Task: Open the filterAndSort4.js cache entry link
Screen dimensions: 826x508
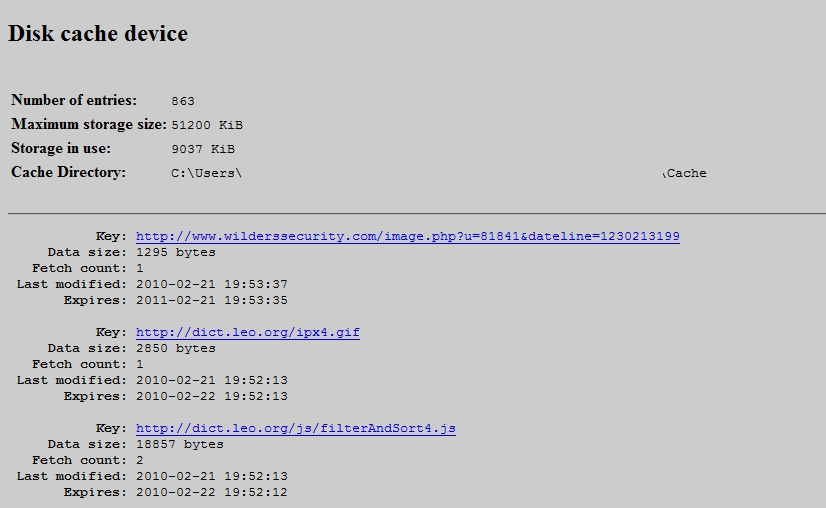Action: [x=295, y=428]
